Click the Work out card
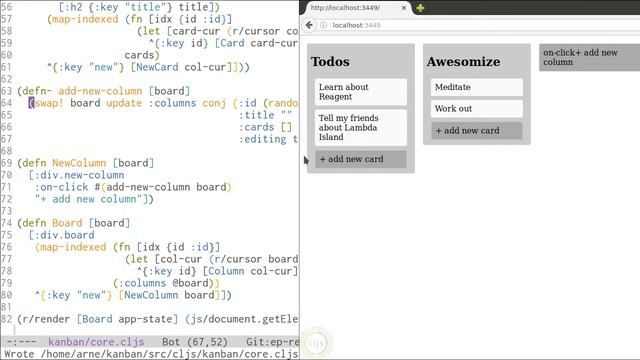 point(477,109)
